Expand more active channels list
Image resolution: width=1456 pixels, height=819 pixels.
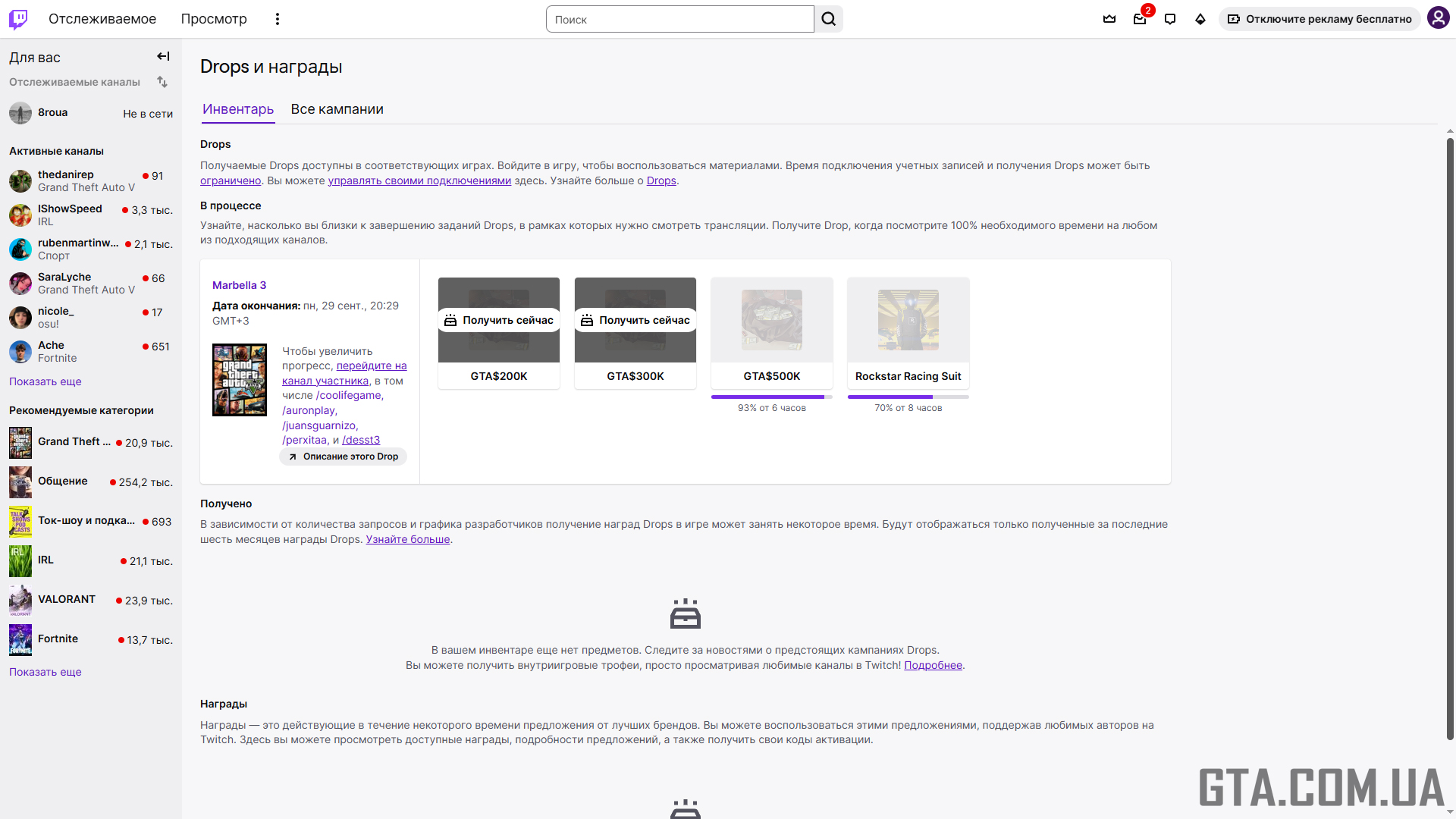tap(45, 381)
